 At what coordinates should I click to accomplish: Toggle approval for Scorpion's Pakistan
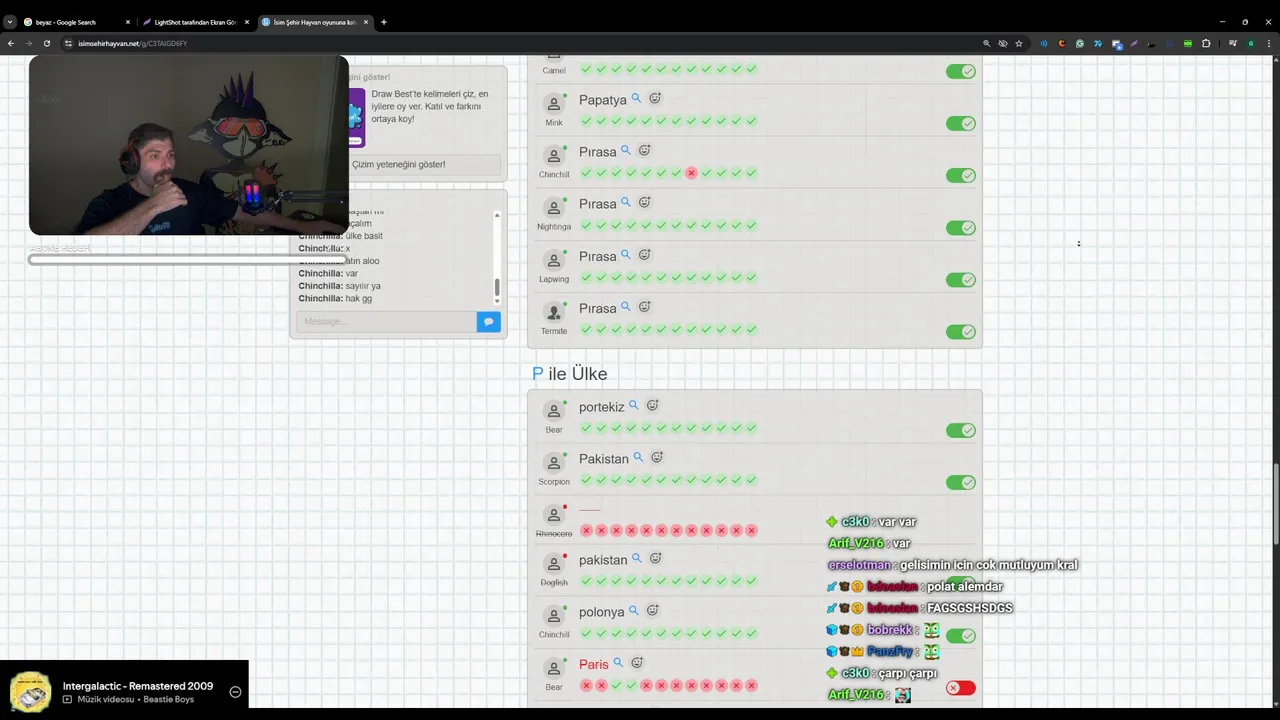(x=961, y=482)
